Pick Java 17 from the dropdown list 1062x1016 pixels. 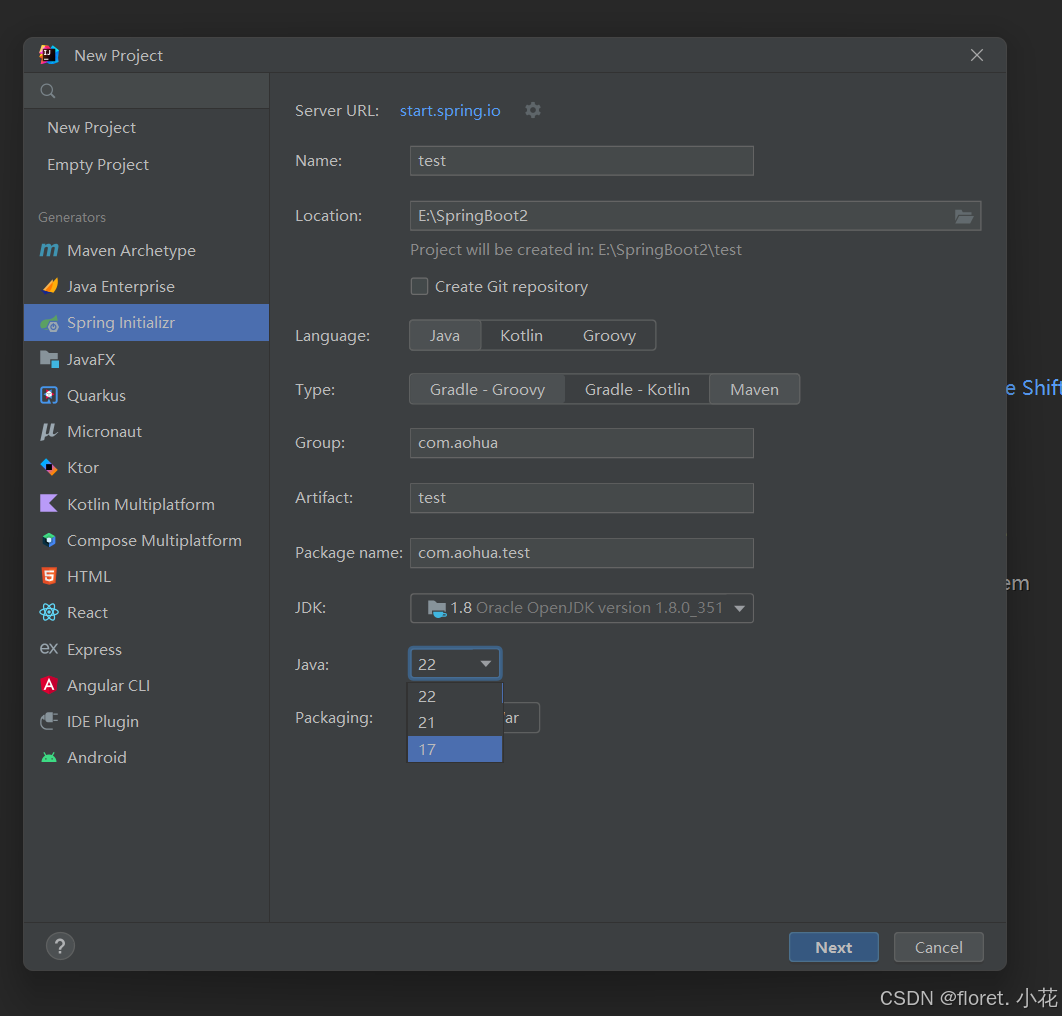[455, 749]
